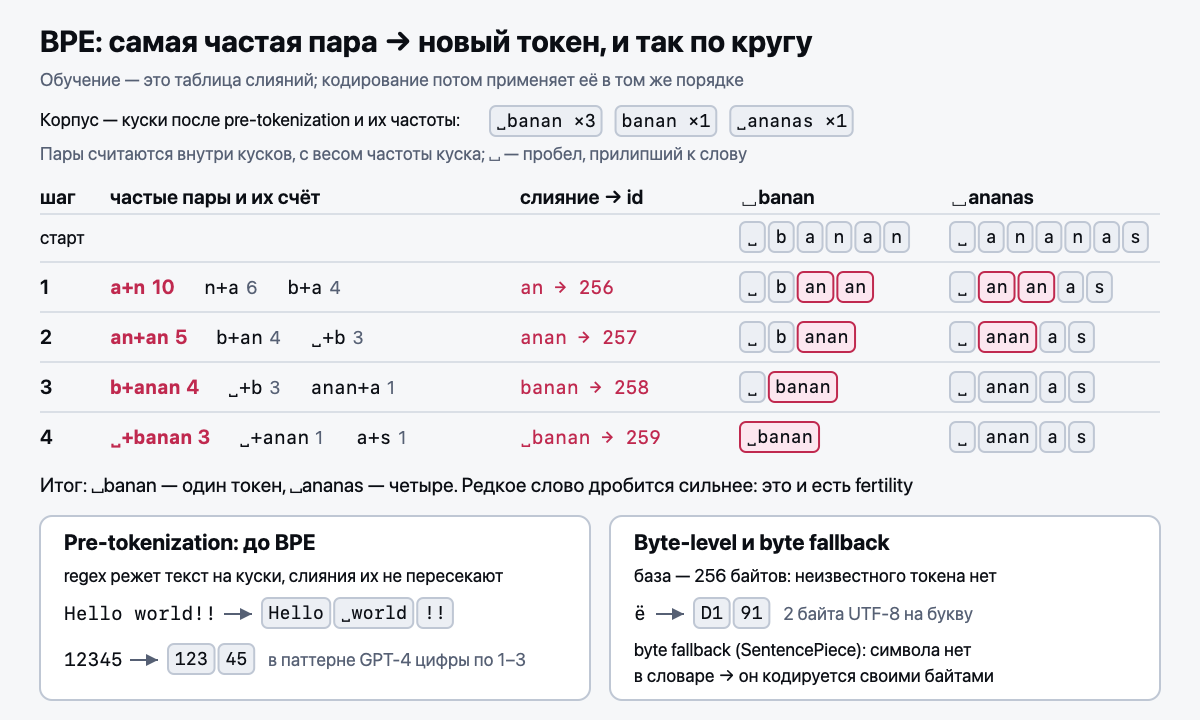This screenshot has height=720, width=1200.
Task: Click the pair 'b+an 4'
Action: (x=248, y=338)
